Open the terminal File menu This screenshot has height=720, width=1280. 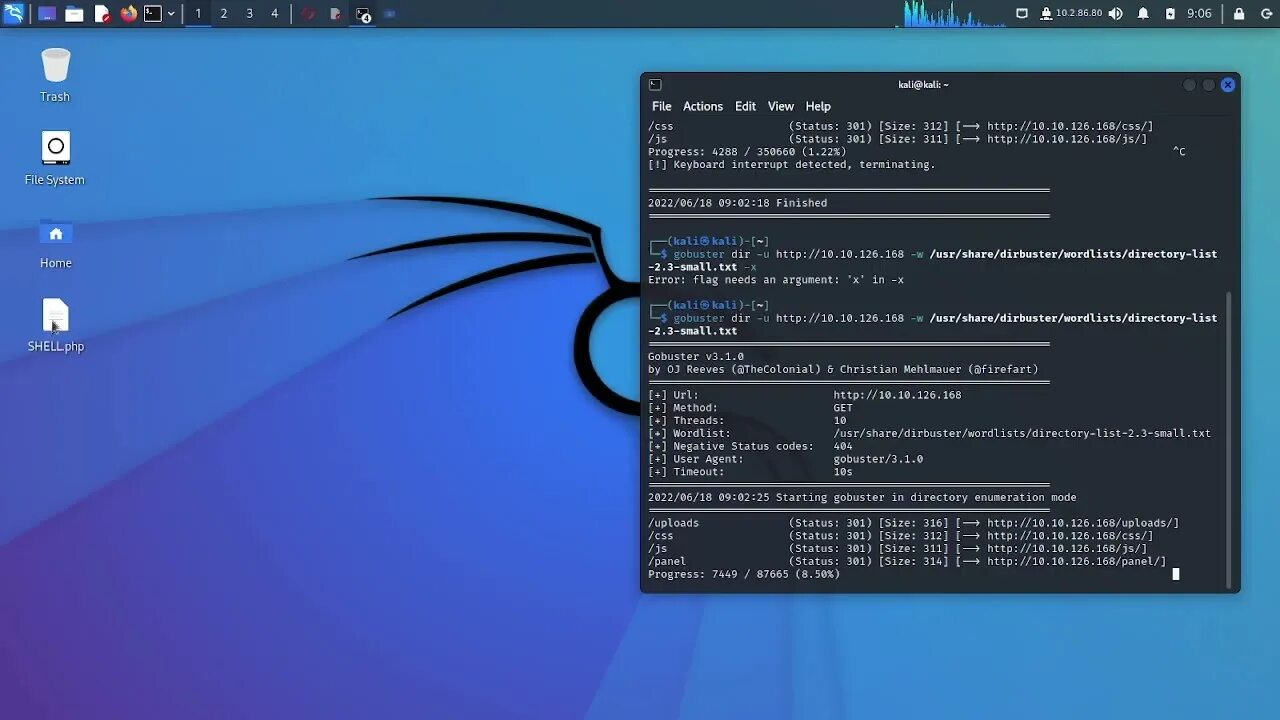(x=662, y=106)
